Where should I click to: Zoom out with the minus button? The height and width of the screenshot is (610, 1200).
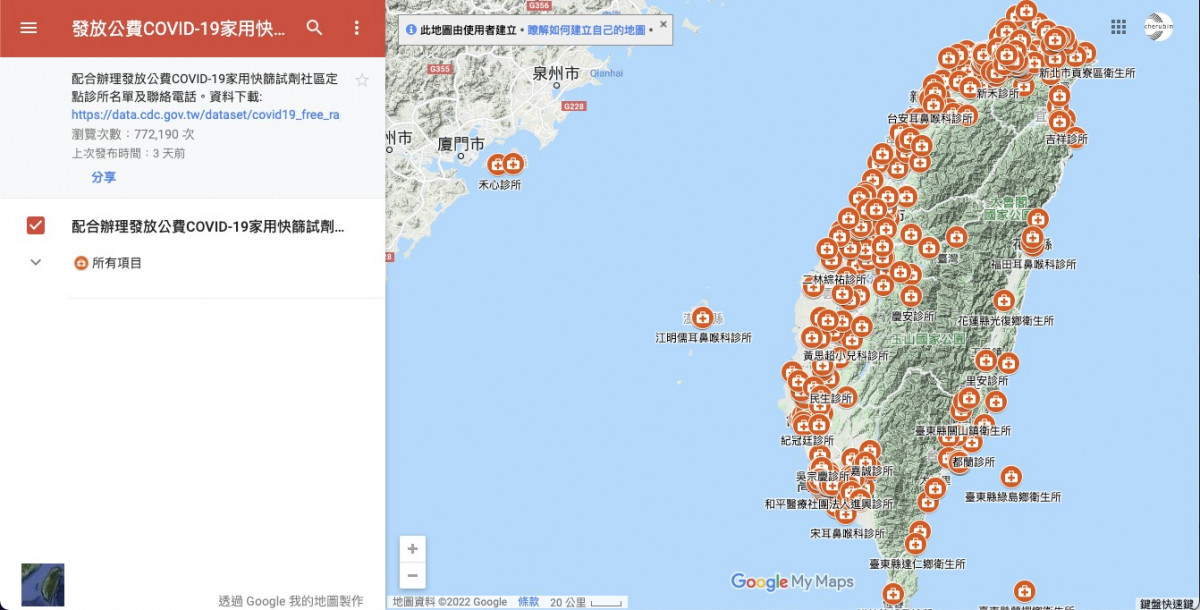tap(412, 575)
